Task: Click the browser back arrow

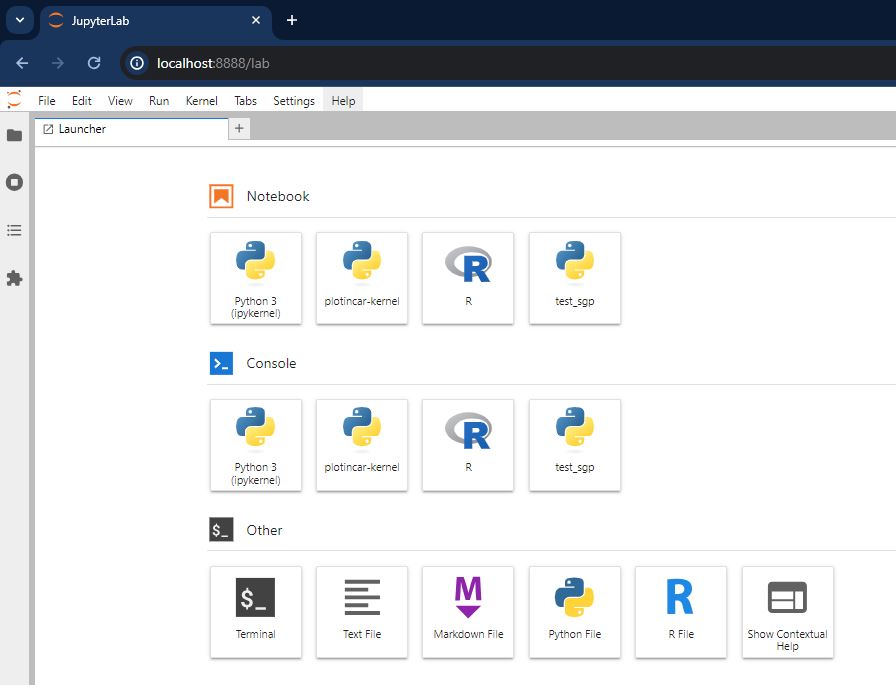Action: click(22, 63)
